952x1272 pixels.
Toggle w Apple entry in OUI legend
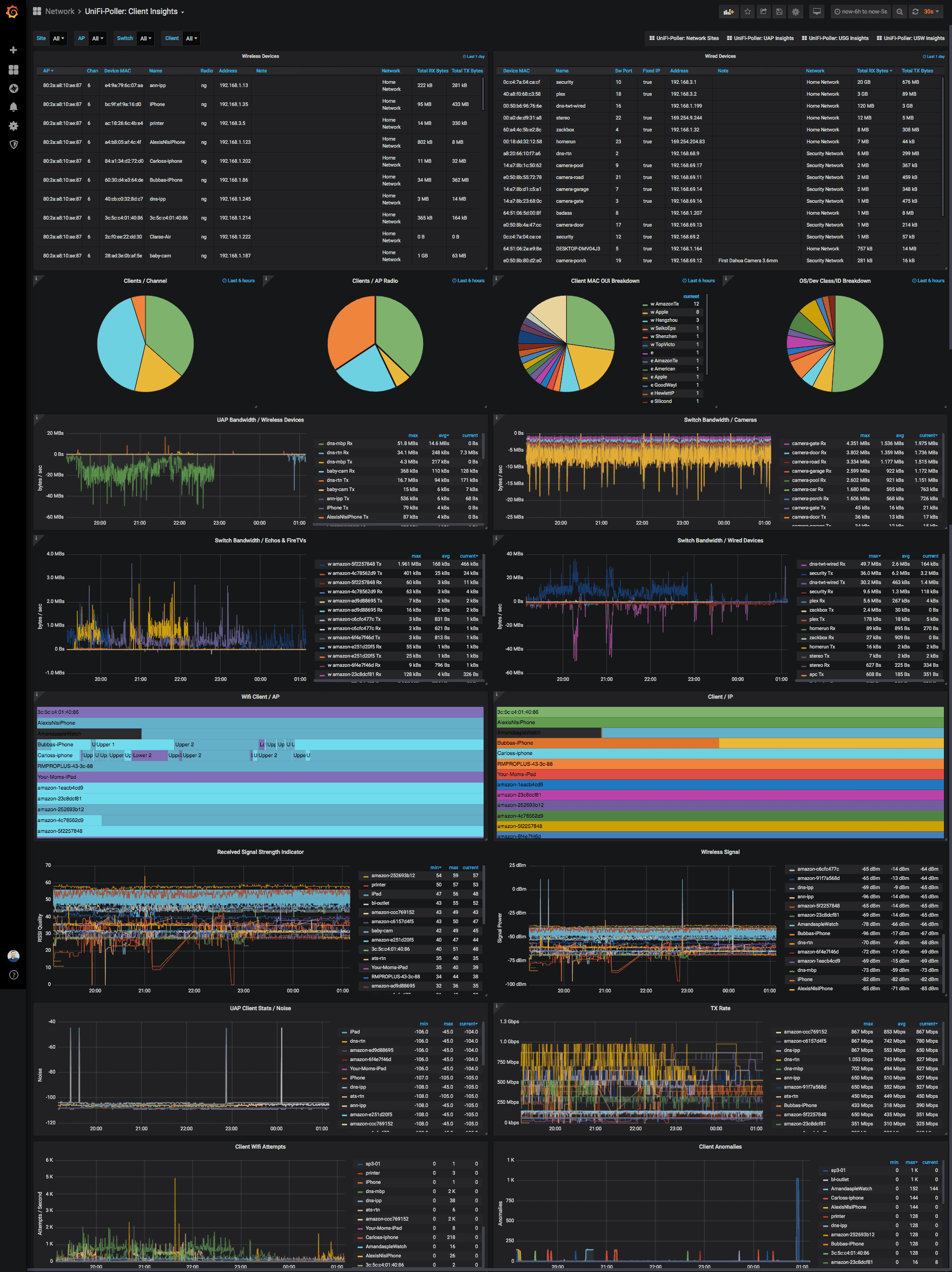659,312
